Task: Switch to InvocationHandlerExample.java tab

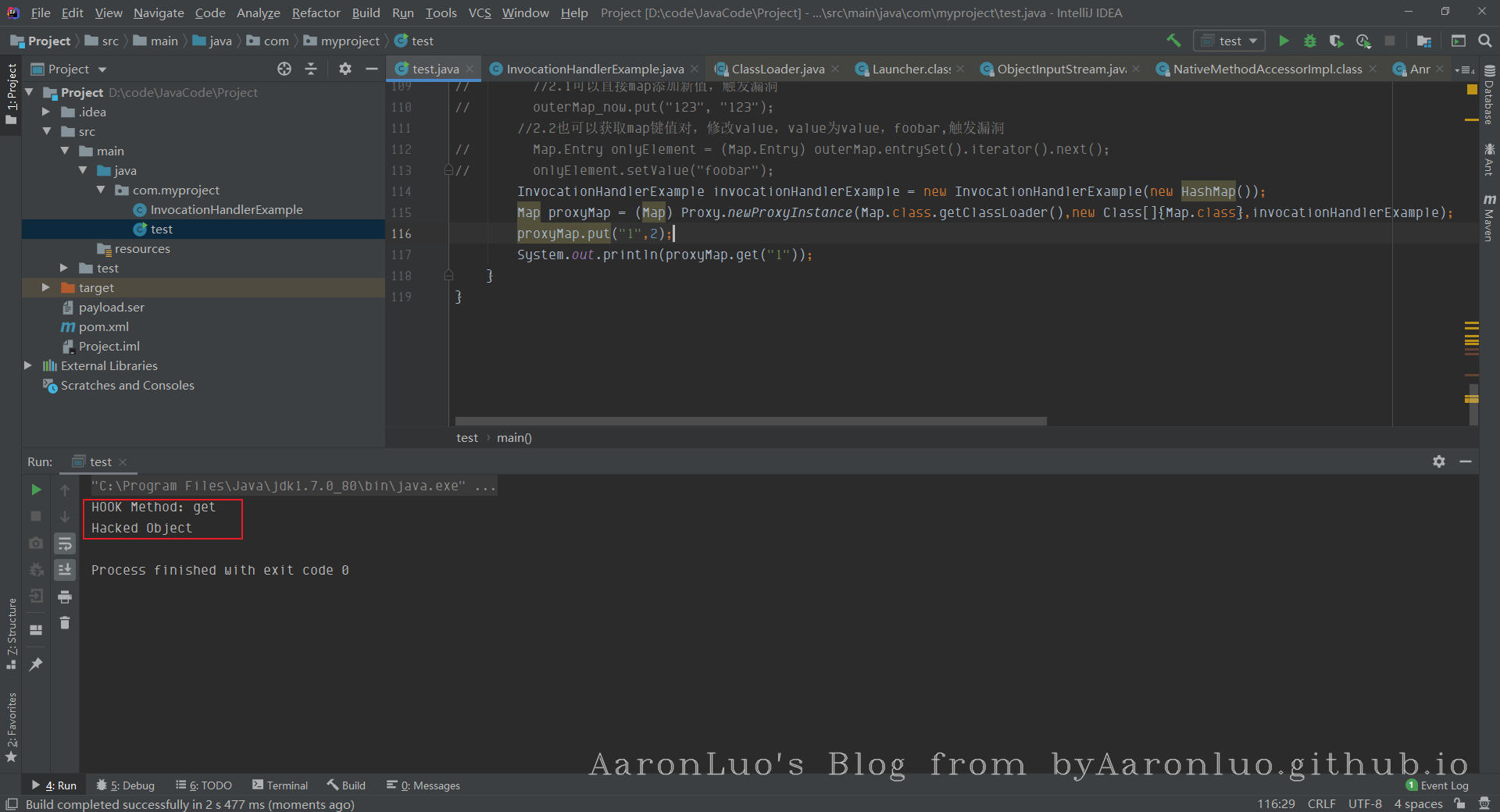Action: (594, 69)
